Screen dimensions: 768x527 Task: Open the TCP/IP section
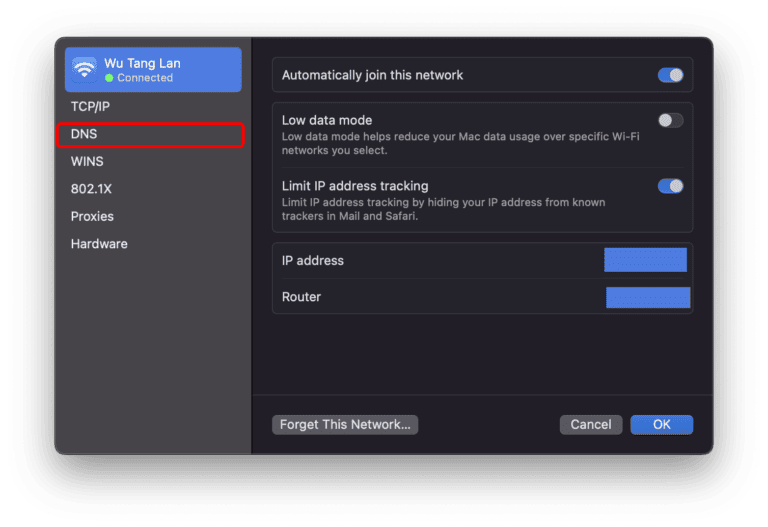(90, 106)
